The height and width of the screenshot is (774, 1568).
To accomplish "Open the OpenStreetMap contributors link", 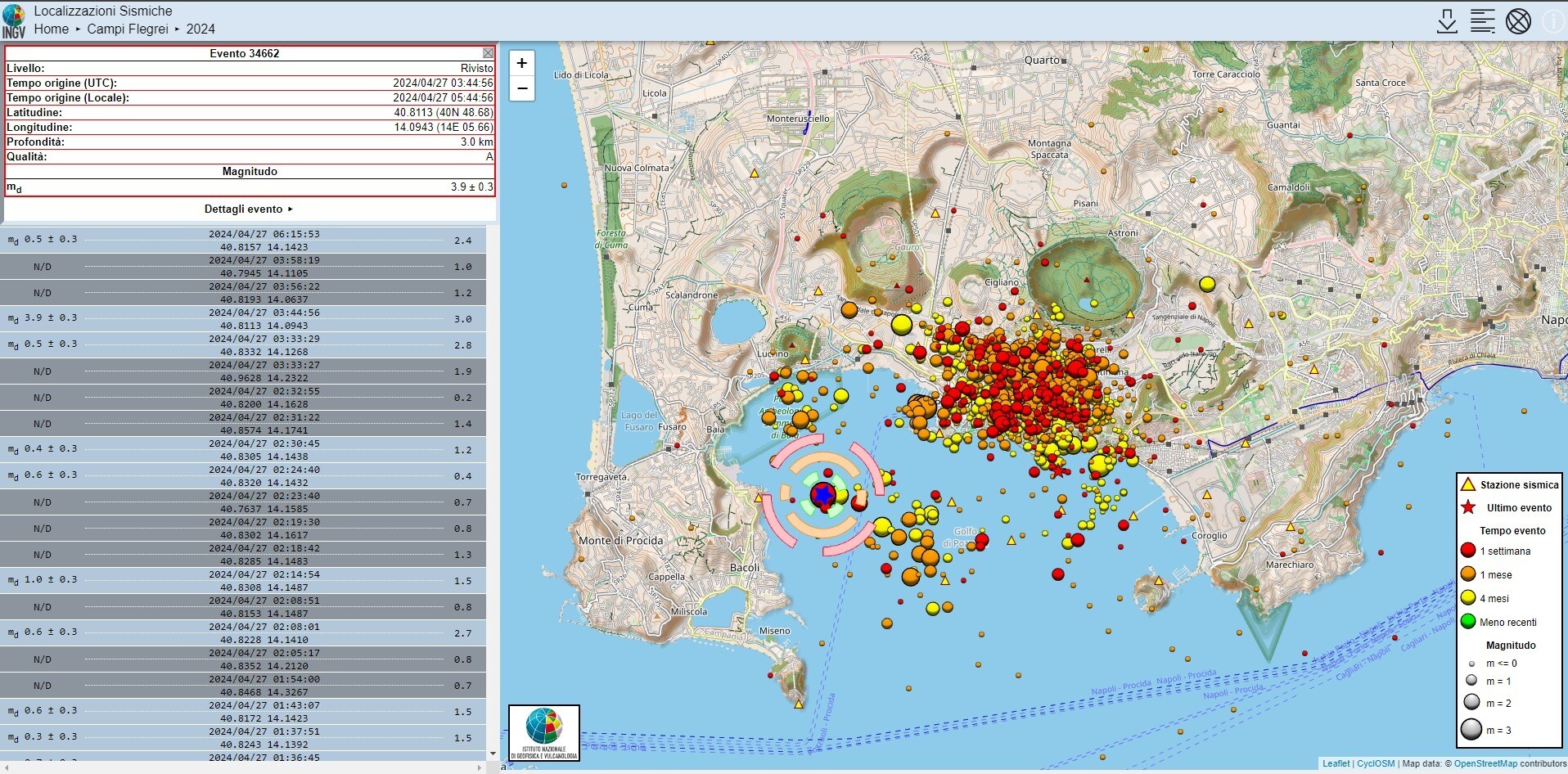I will (x=1485, y=763).
